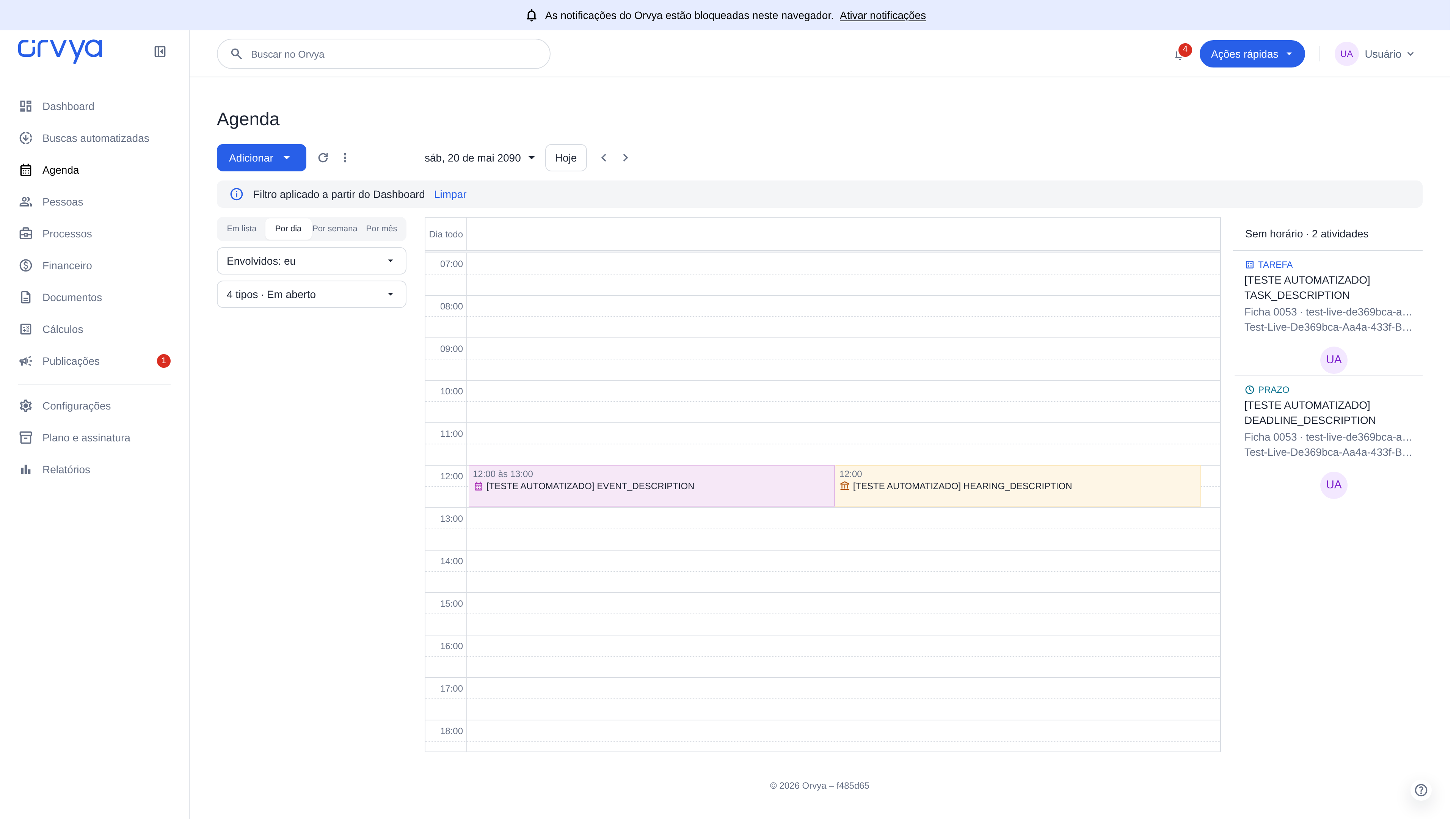This screenshot has height=819, width=1456.
Task: Click the Orvya logo
Action: [x=60, y=51]
